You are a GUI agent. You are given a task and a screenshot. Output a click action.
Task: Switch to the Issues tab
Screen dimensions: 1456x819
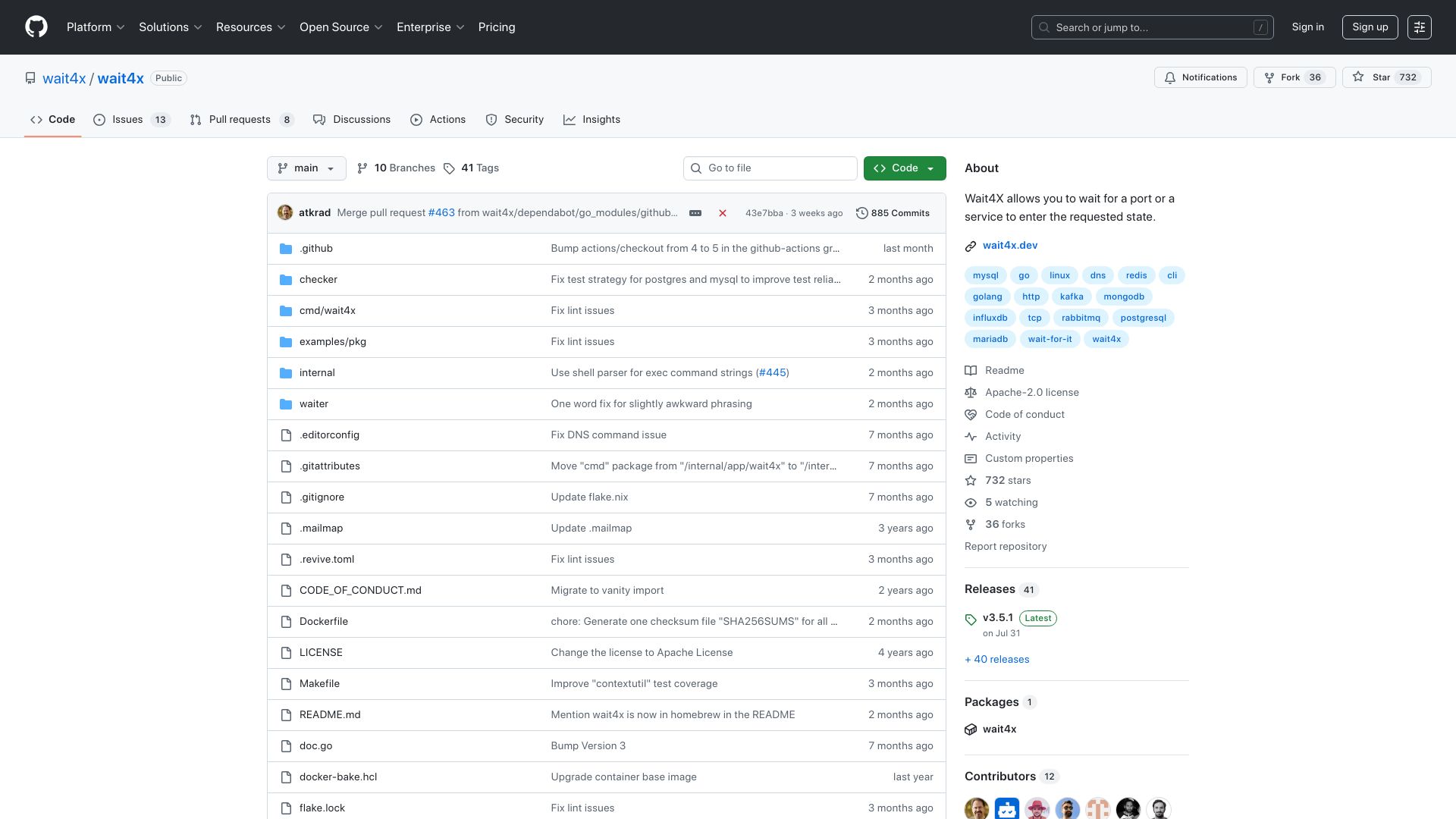point(132,120)
